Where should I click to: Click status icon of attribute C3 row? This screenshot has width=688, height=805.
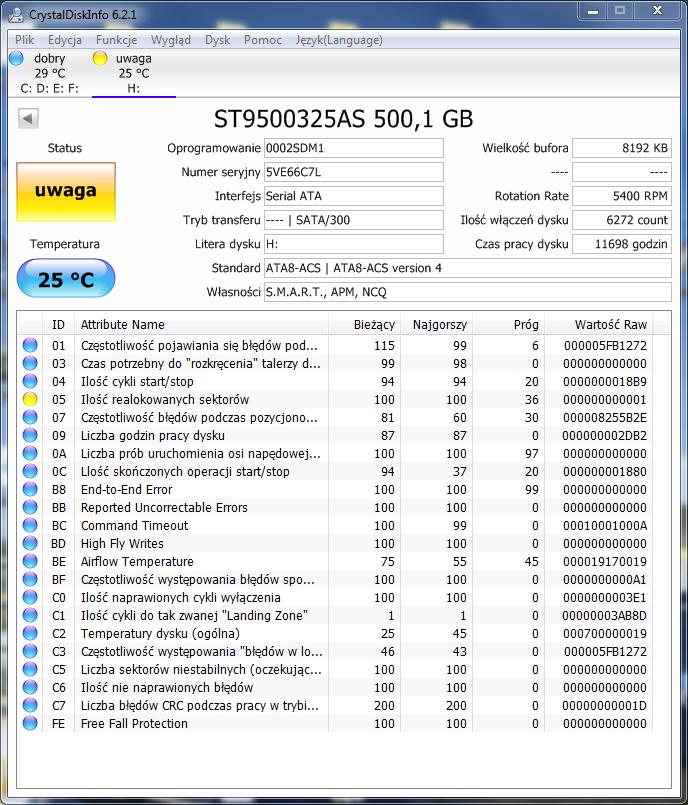[30, 651]
